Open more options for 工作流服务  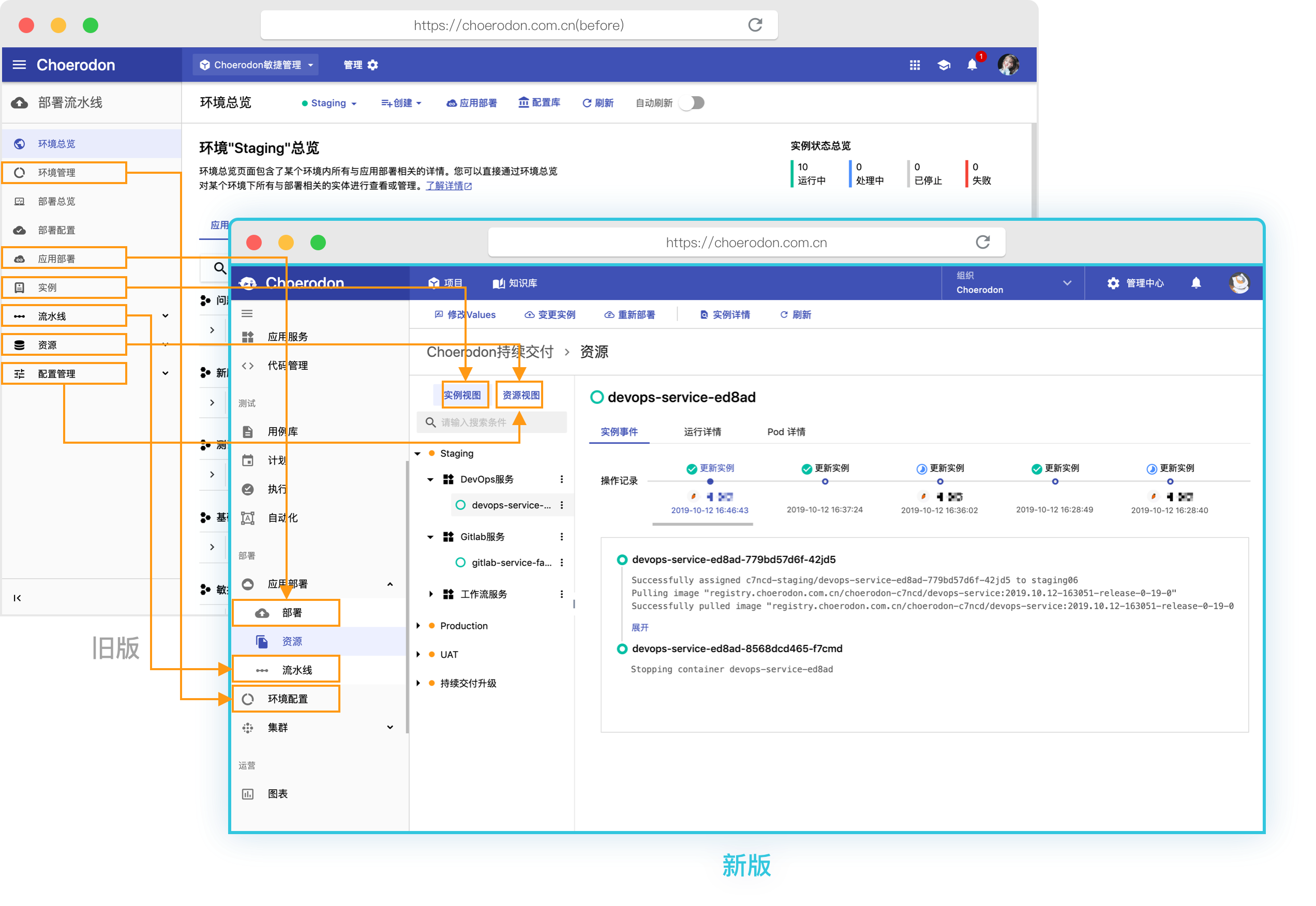click(x=562, y=594)
